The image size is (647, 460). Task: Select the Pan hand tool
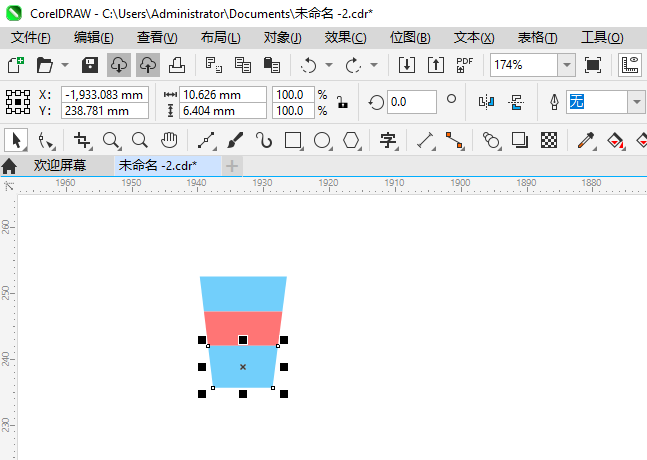[x=169, y=141]
